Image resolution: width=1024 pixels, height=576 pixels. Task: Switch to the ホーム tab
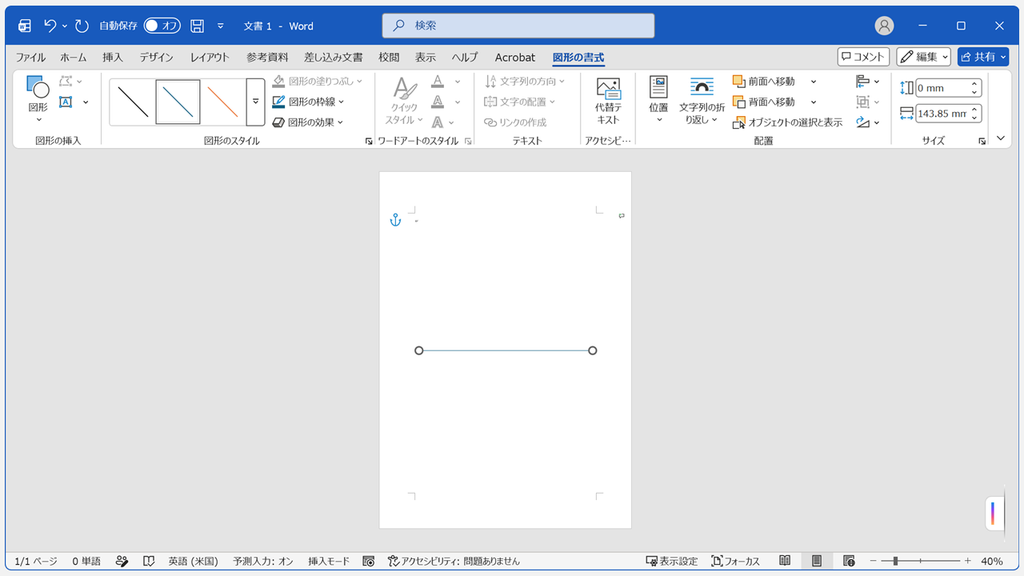[x=73, y=57]
